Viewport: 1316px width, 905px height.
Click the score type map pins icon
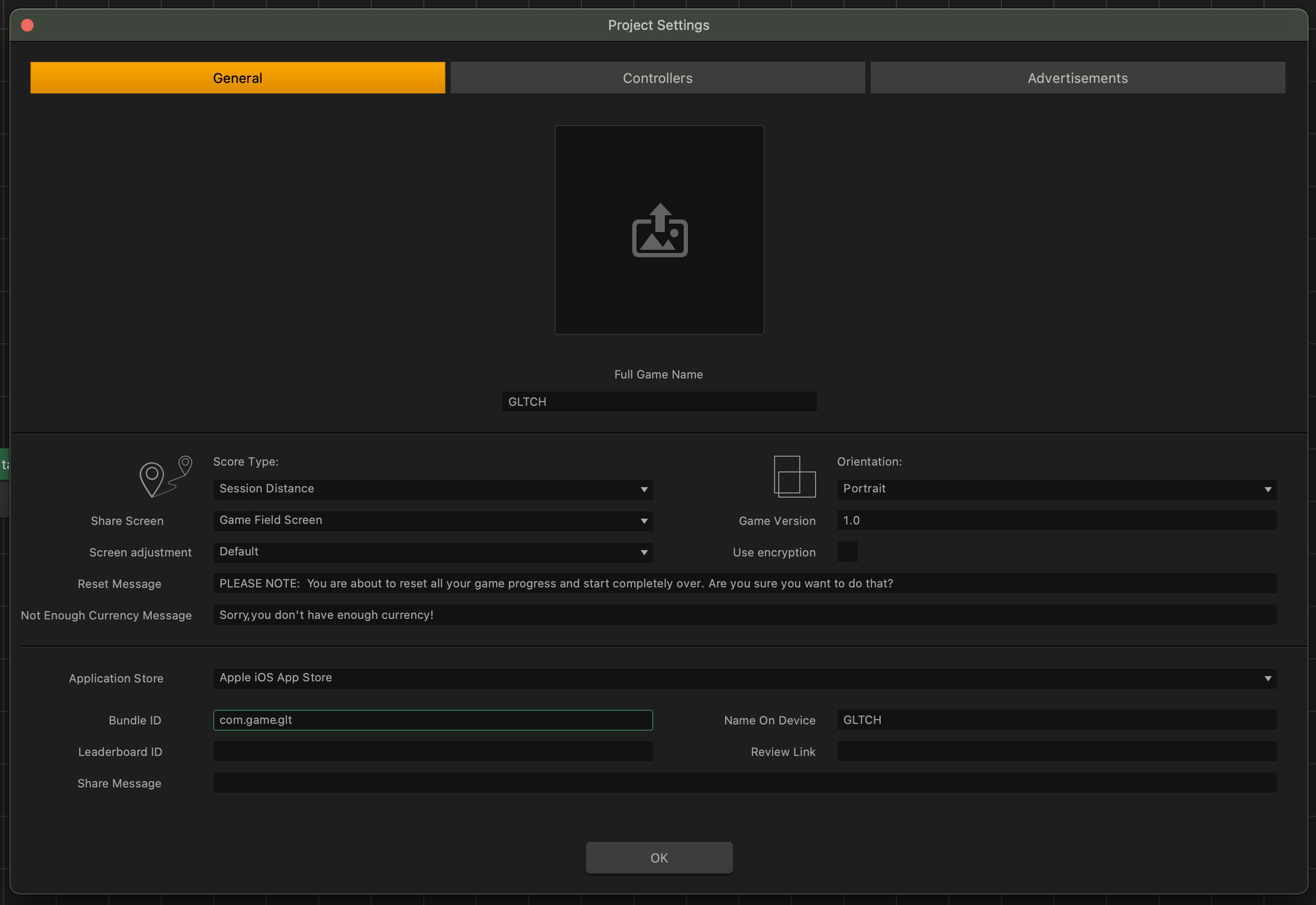click(165, 476)
